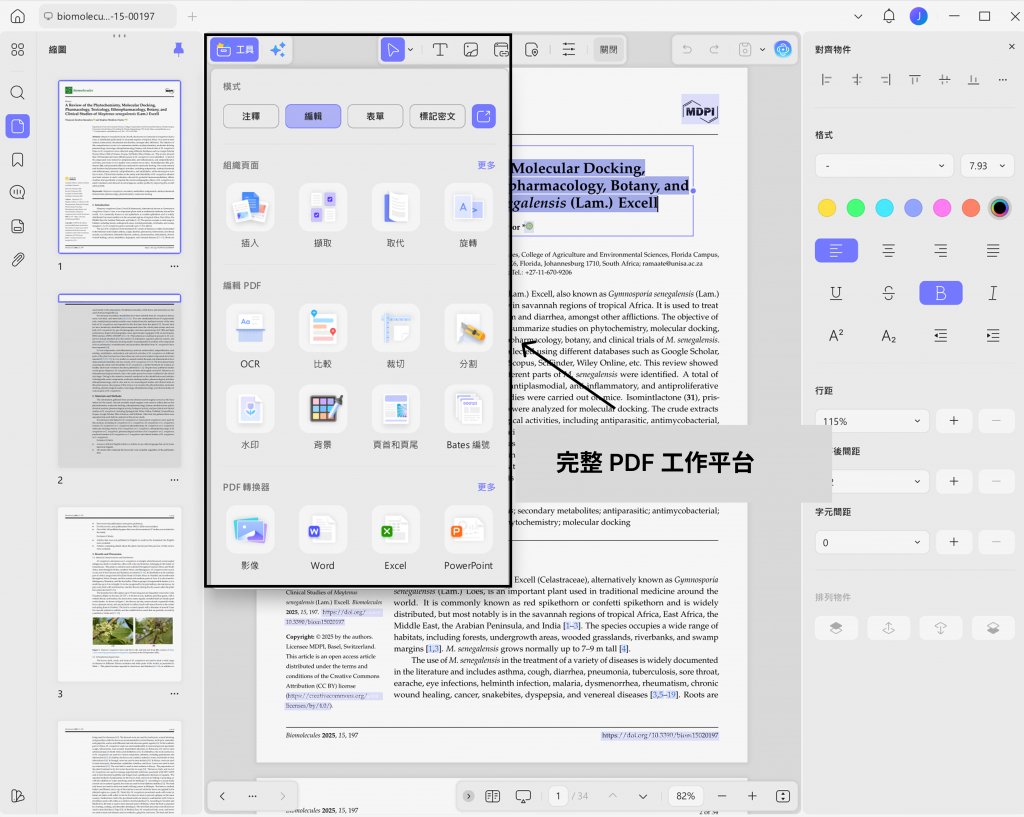Set text alignment to justify
The height and width of the screenshot is (817, 1024).
[x=993, y=250]
